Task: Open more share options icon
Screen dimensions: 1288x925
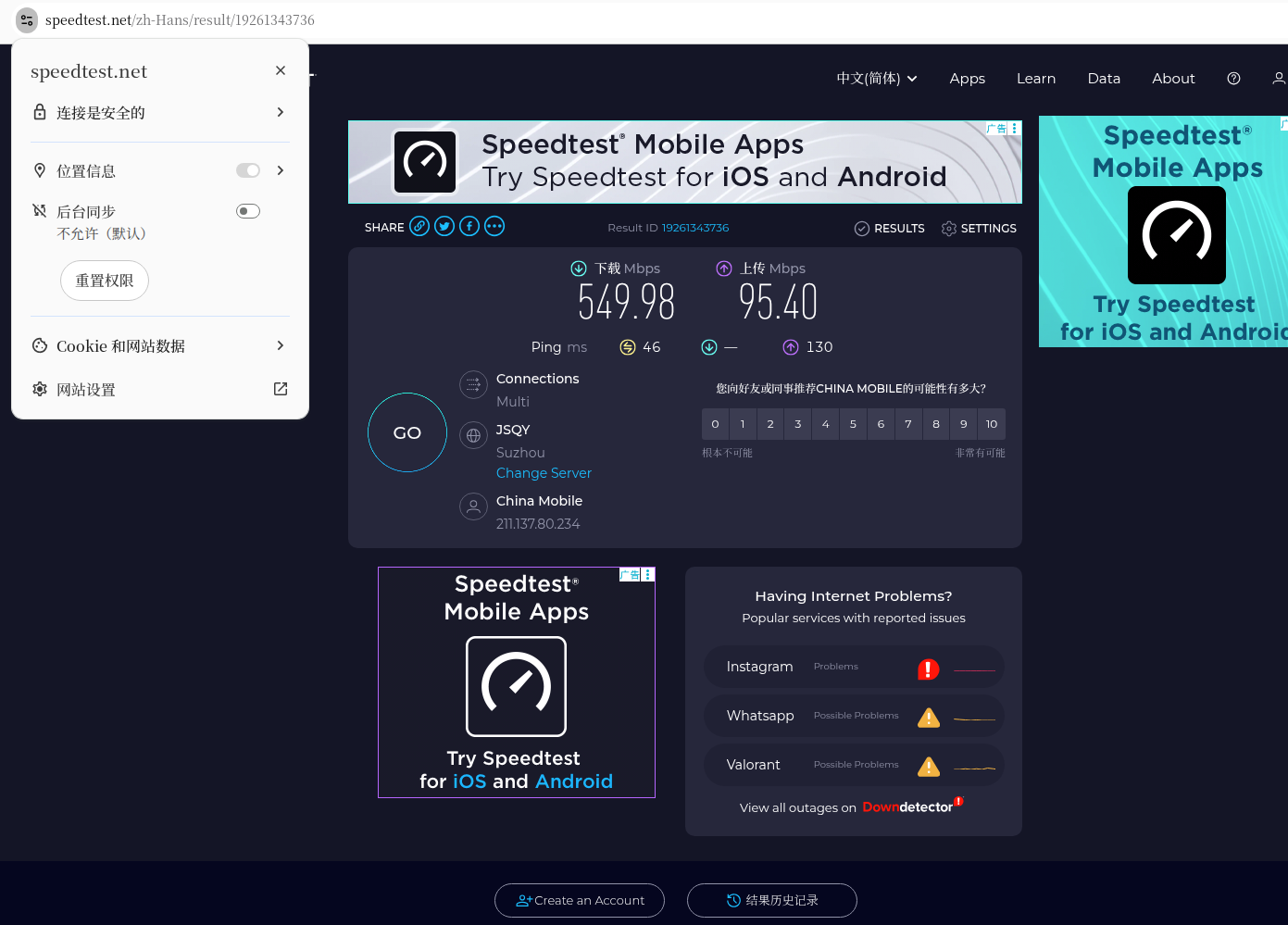Action: 494,226
